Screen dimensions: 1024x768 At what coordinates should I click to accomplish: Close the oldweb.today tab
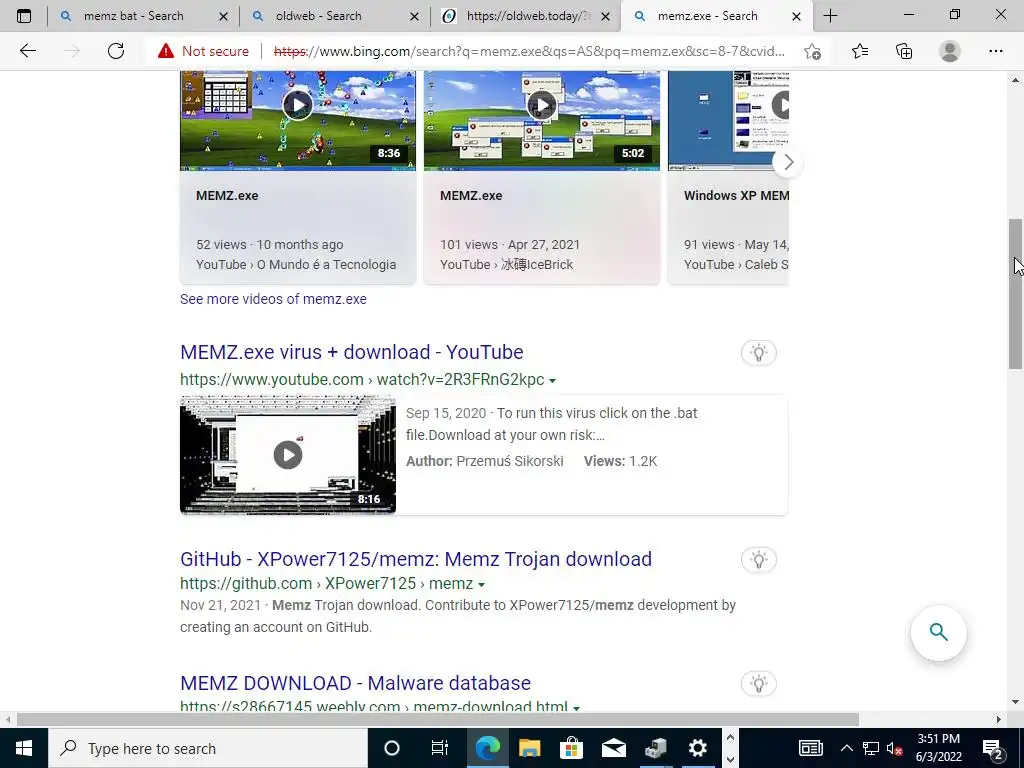pyautogui.click(x=605, y=16)
